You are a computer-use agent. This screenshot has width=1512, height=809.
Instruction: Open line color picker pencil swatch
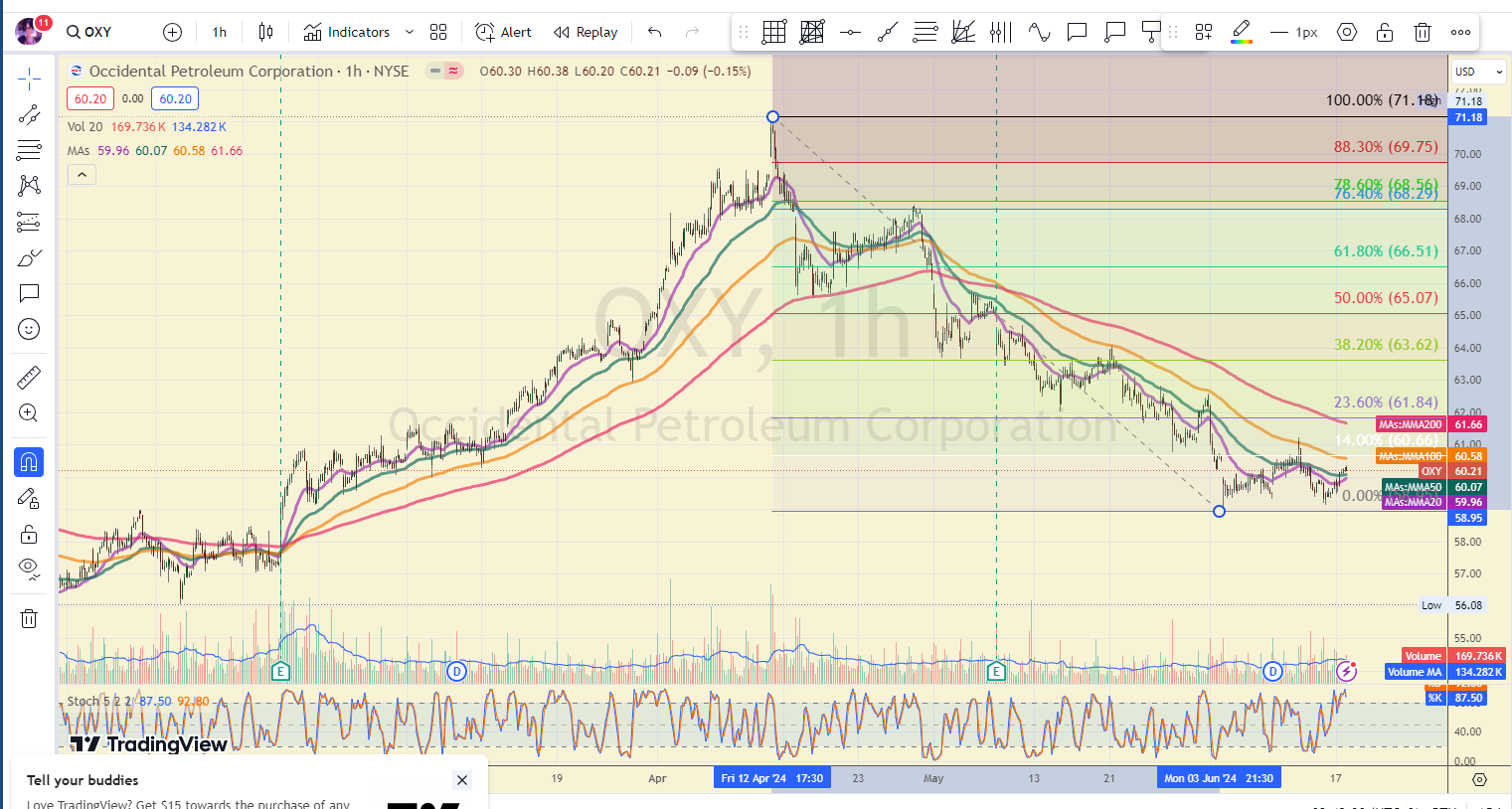point(1242,32)
